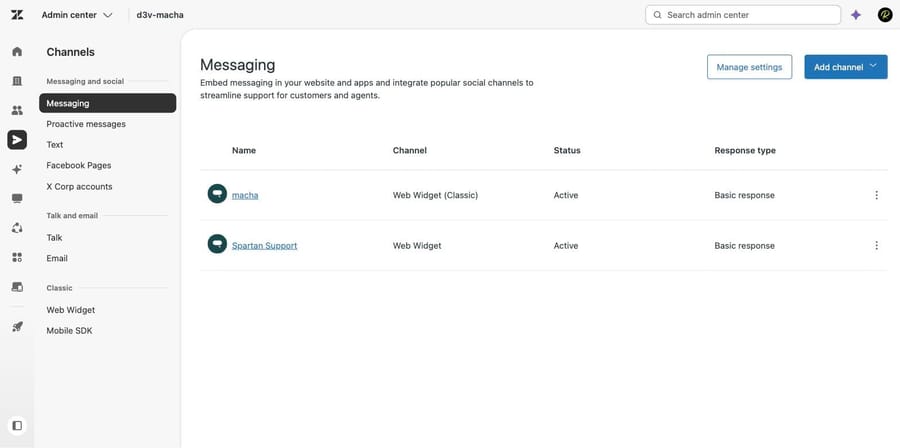Open X Corp accounts menu item
The image size is (900, 448).
click(x=79, y=186)
